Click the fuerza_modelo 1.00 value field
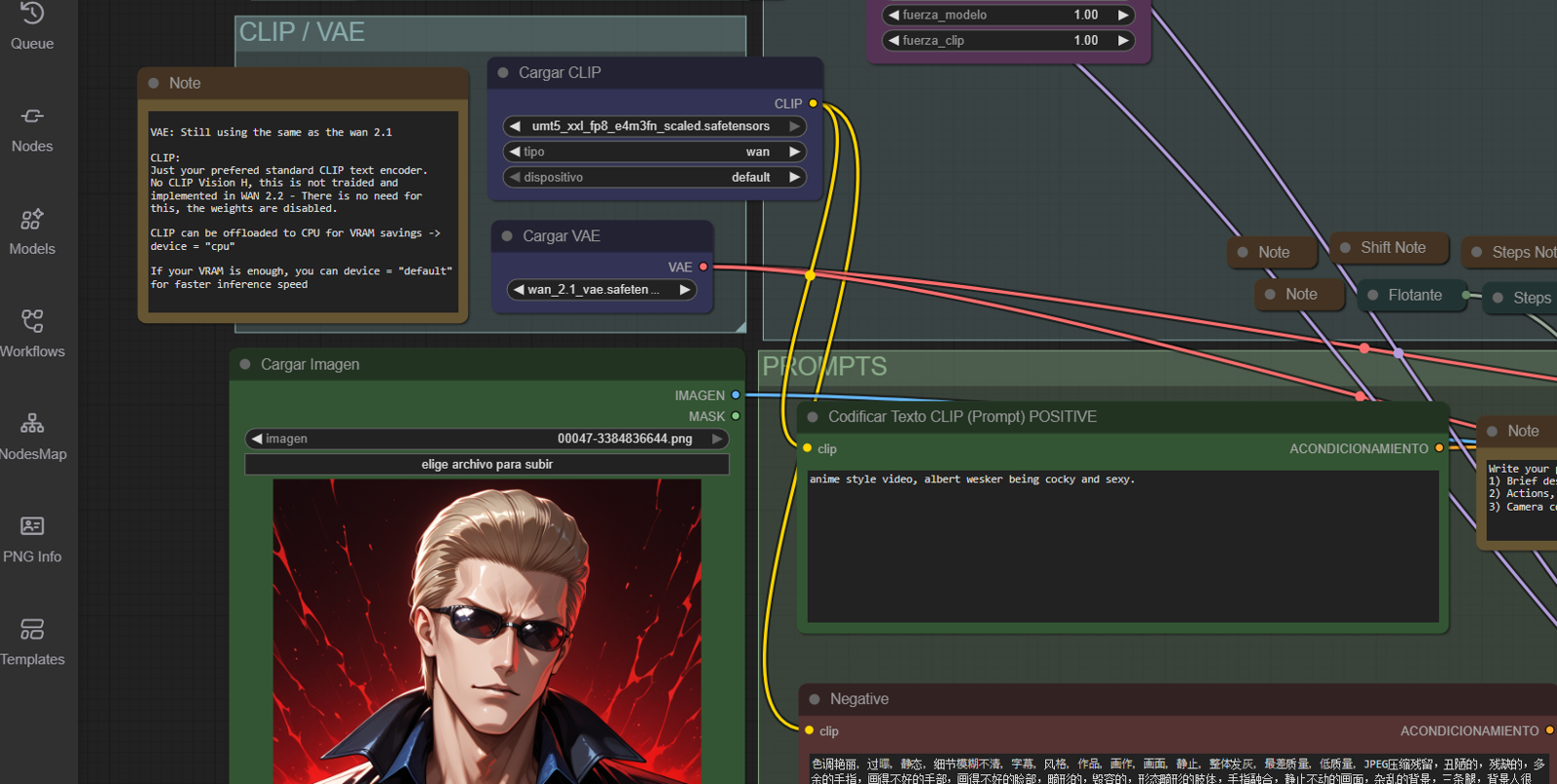 1008,15
